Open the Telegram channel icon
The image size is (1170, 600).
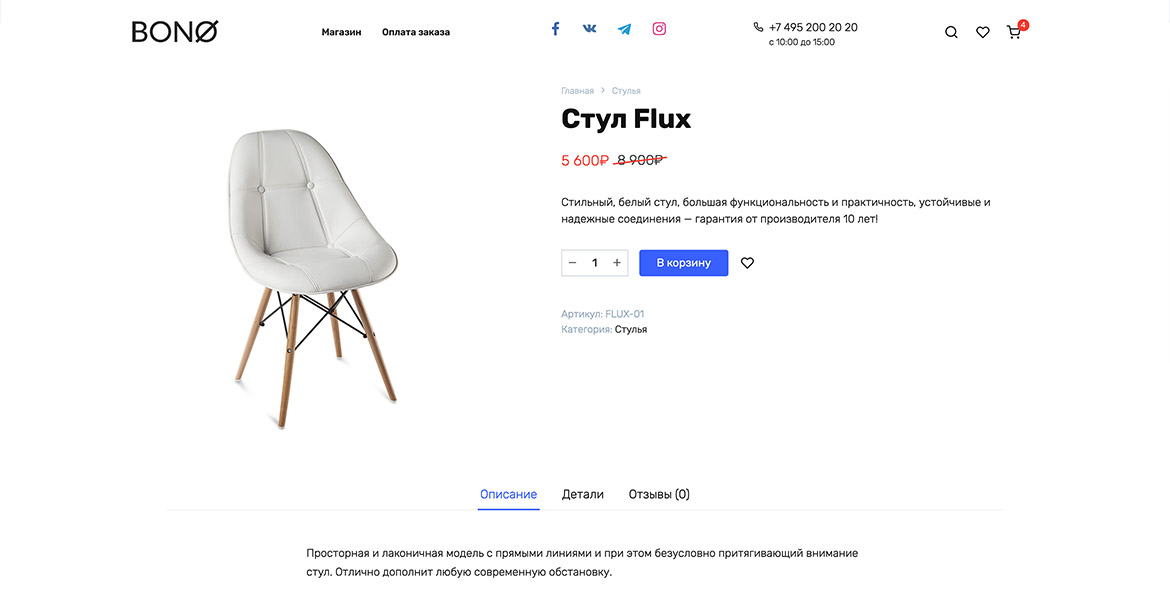pyautogui.click(x=624, y=29)
